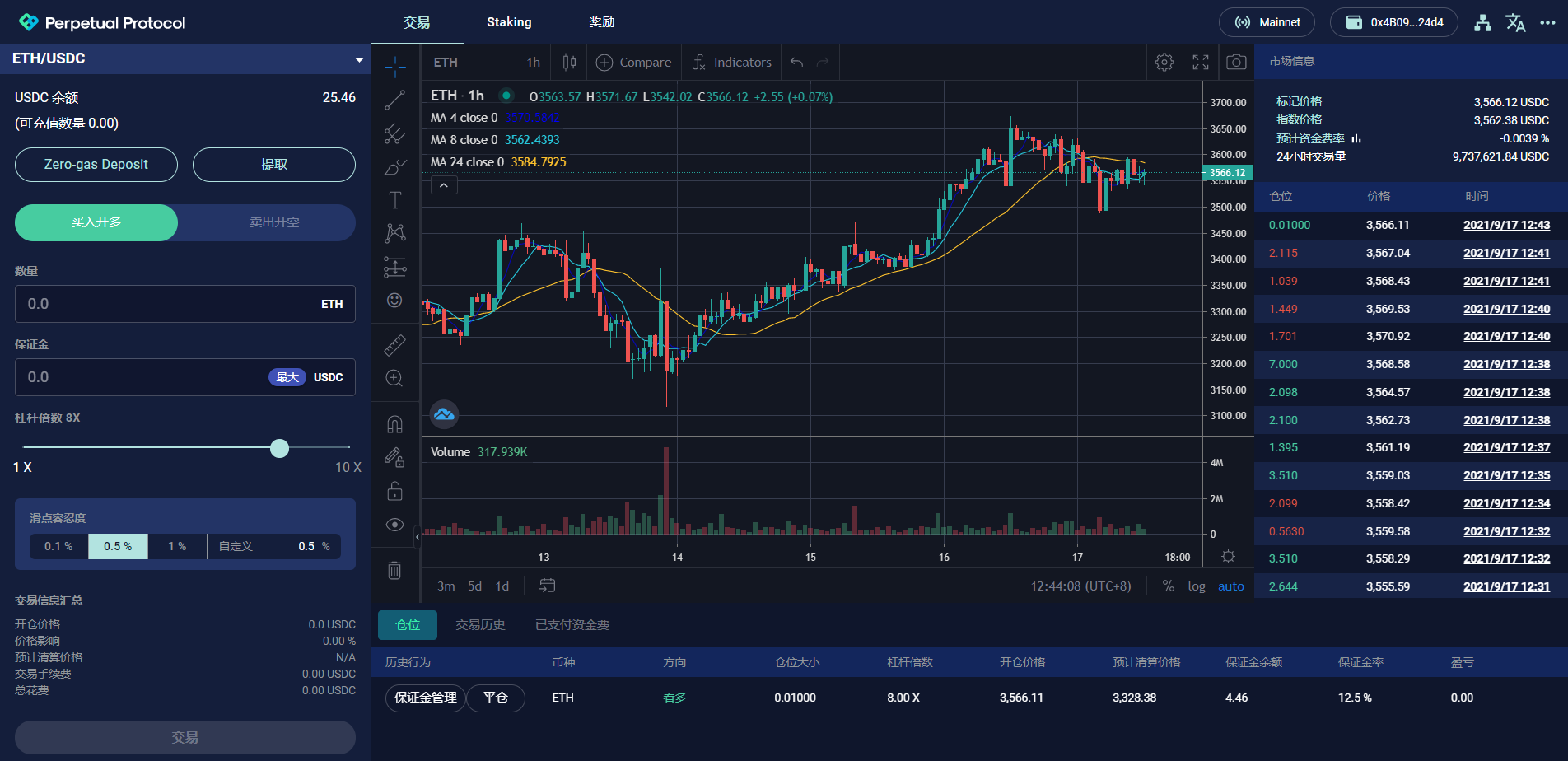
Task: Click the ruler measure tool
Action: [x=394, y=345]
